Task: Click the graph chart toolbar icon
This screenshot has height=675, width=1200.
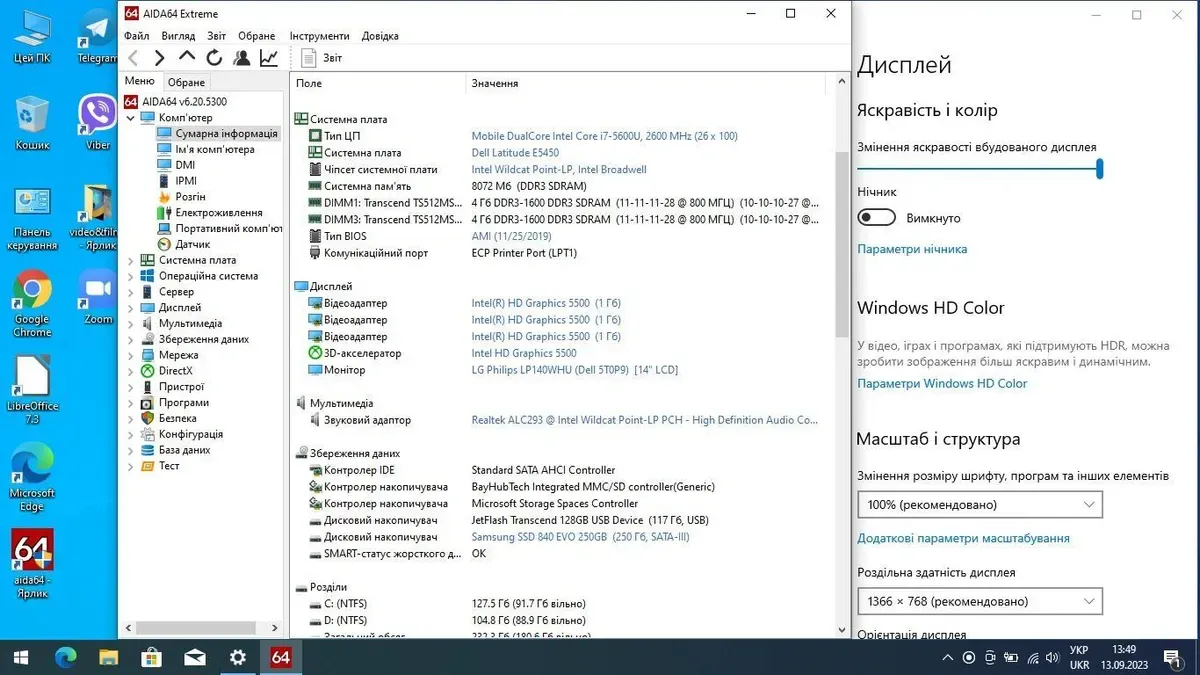Action: pos(269,58)
